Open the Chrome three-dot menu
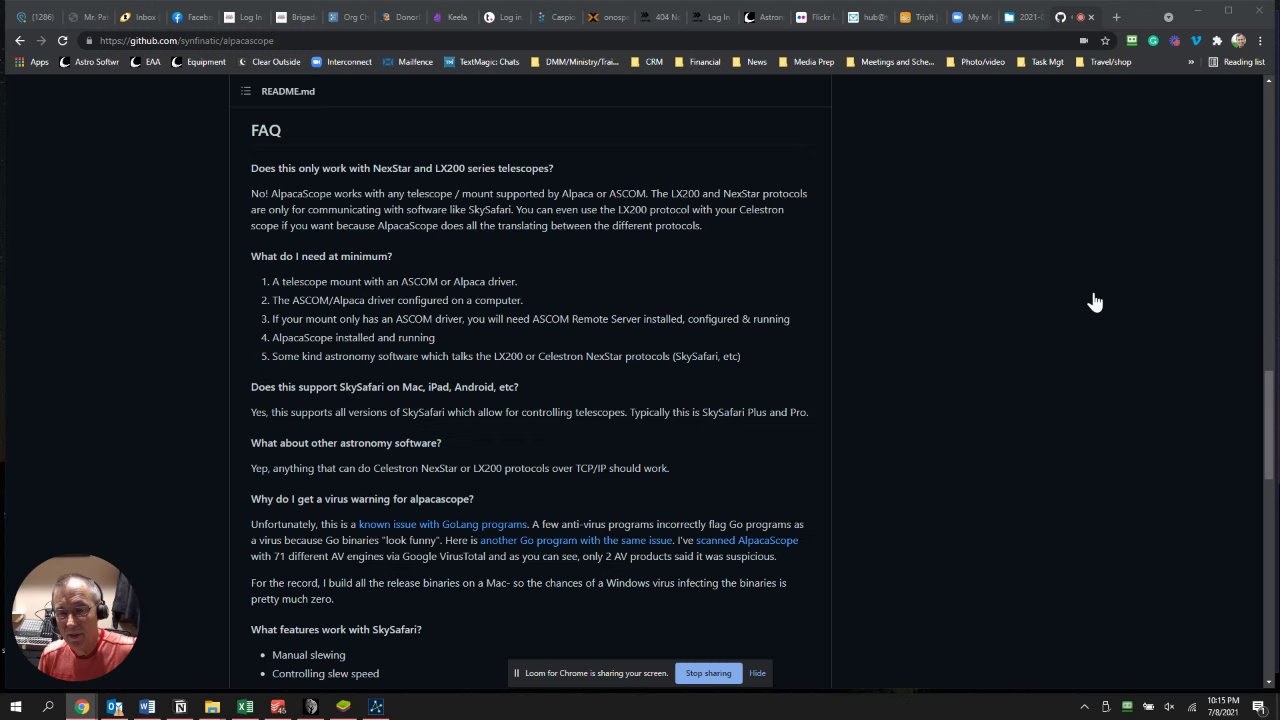1280x720 pixels. [x=1260, y=41]
